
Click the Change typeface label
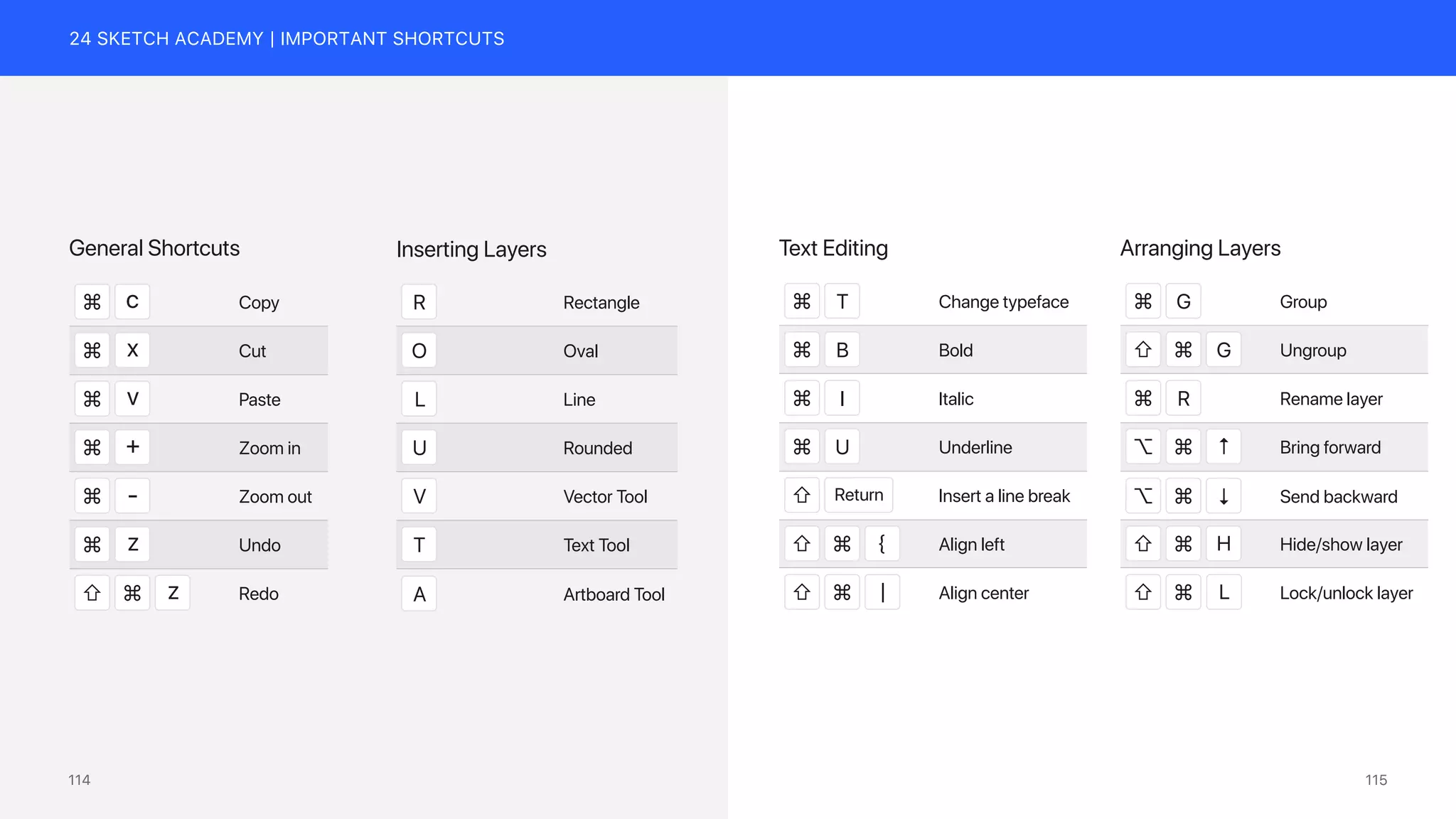tap(1003, 302)
